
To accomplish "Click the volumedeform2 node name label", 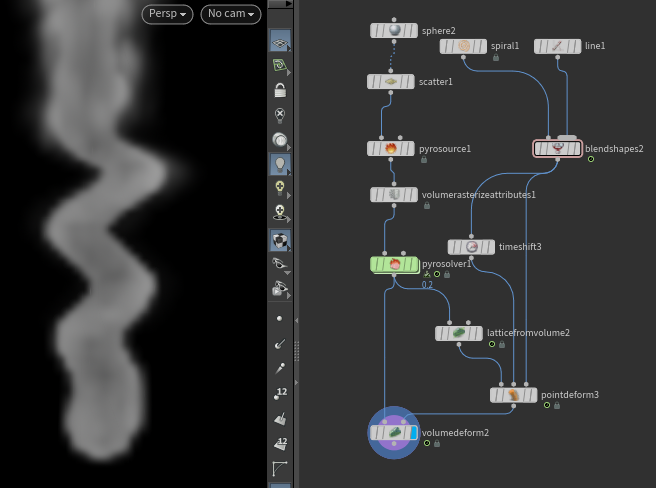I will coord(455,433).
